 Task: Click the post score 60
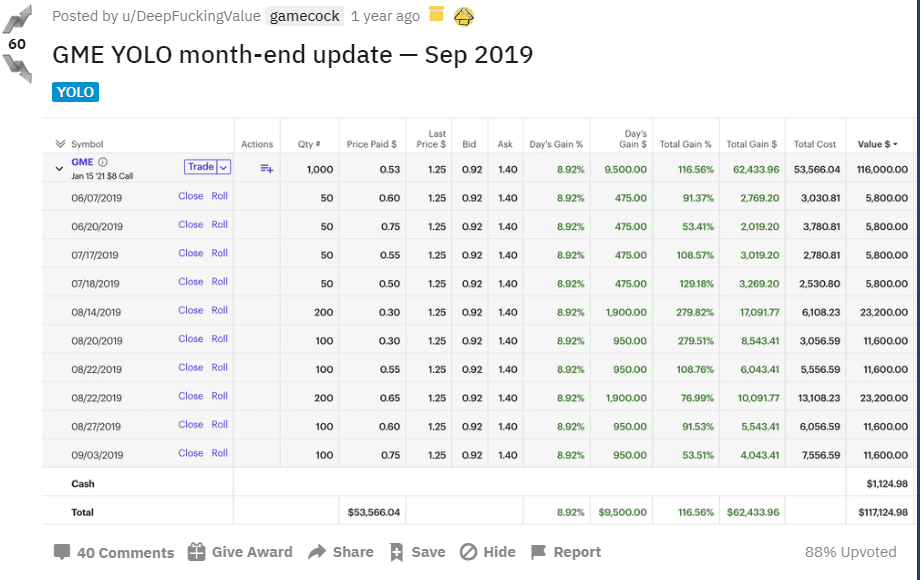click(x=17, y=44)
